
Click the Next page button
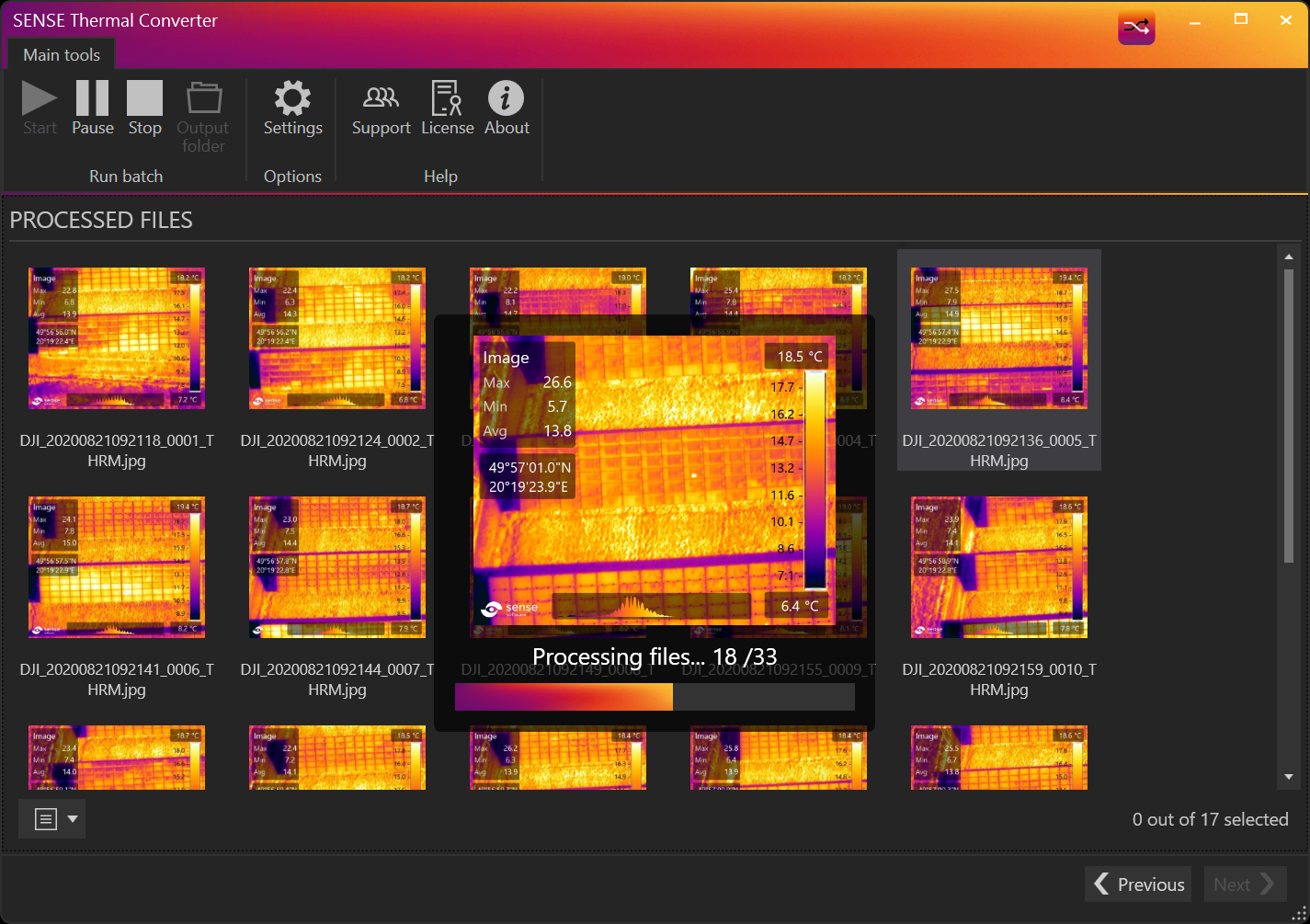pyautogui.click(x=1244, y=884)
